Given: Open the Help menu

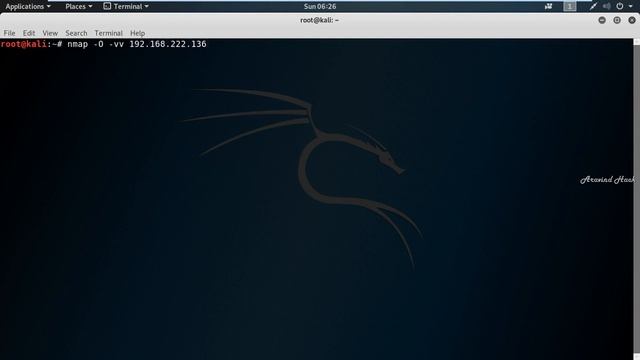Looking at the screenshot, I should [138, 33].
